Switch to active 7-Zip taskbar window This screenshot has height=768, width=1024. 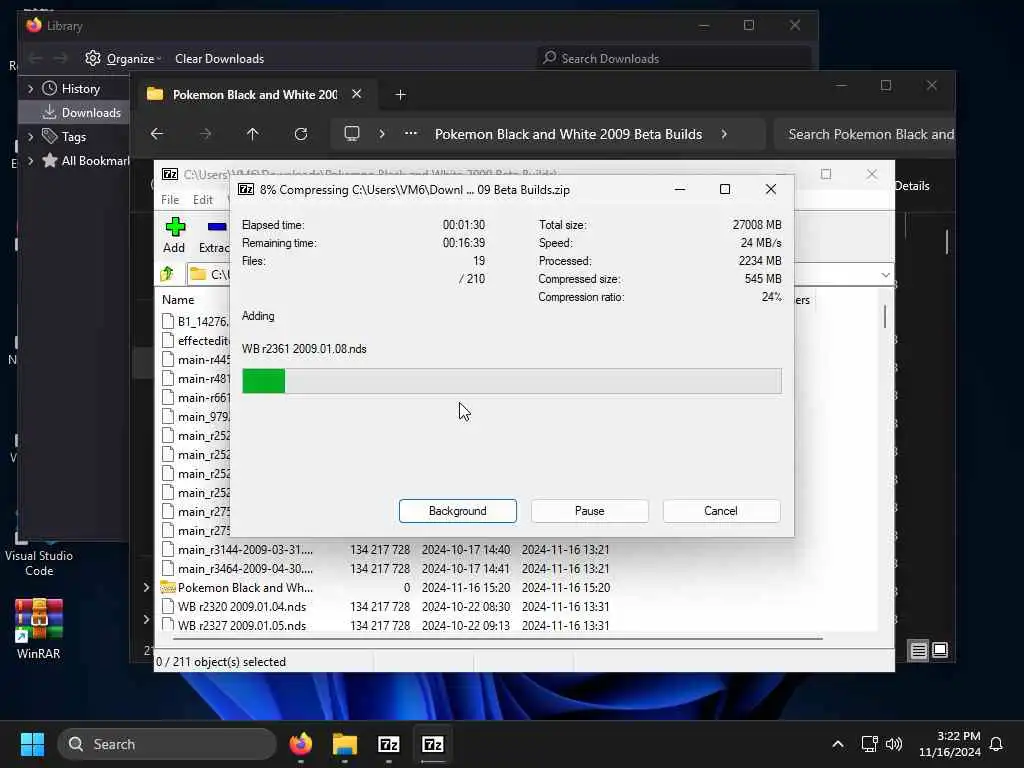coord(432,744)
